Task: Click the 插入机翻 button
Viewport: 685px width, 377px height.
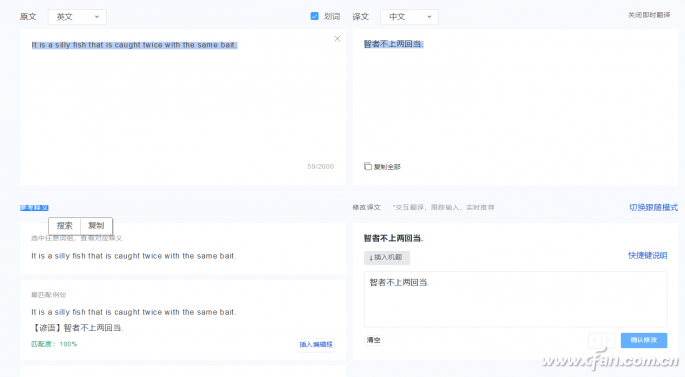Action: coord(387,258)
